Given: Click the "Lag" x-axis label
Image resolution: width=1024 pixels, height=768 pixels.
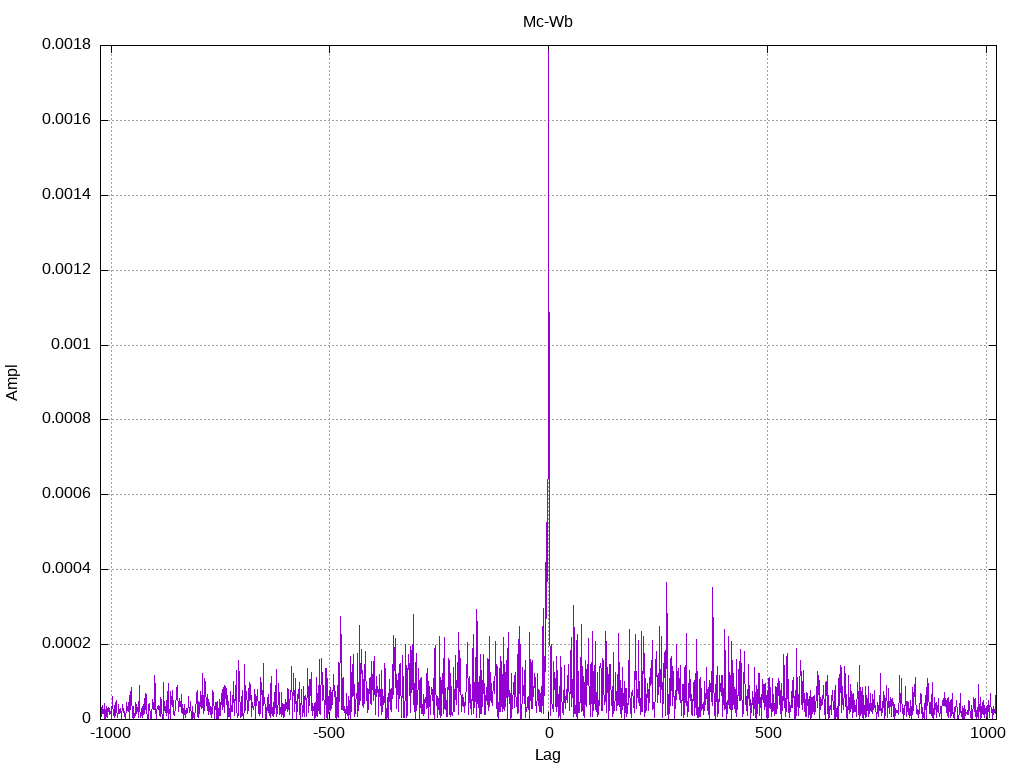Looking at the screenshot, I should (x=547, y=755).
